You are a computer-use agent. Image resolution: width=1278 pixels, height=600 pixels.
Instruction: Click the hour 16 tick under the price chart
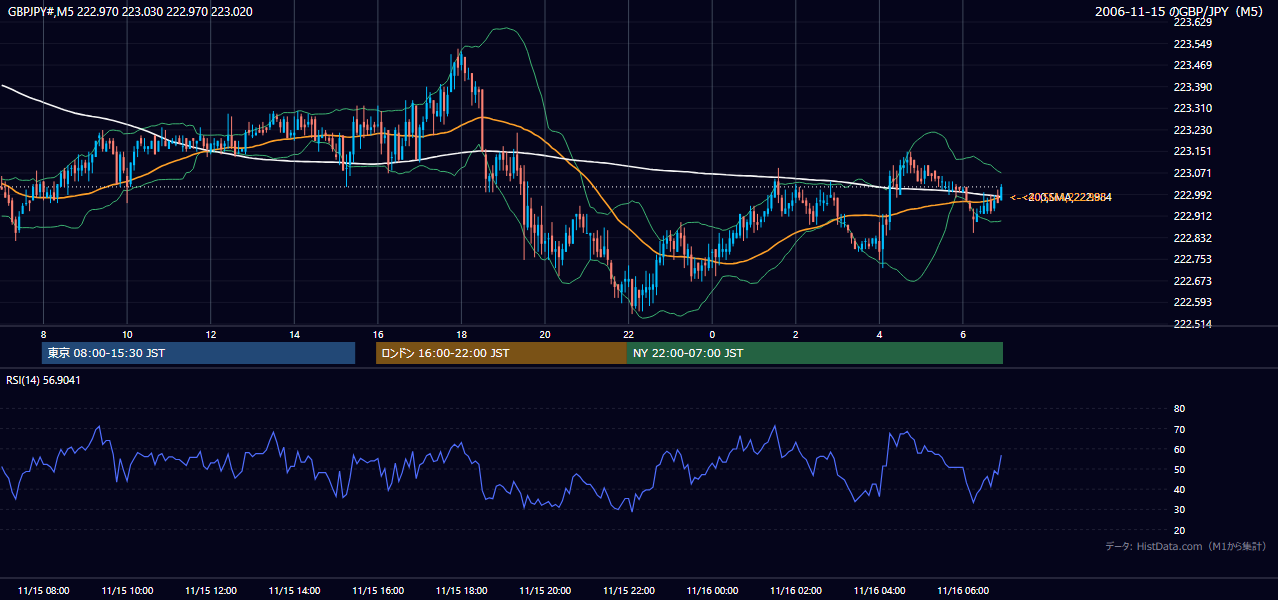coord(377,333)
